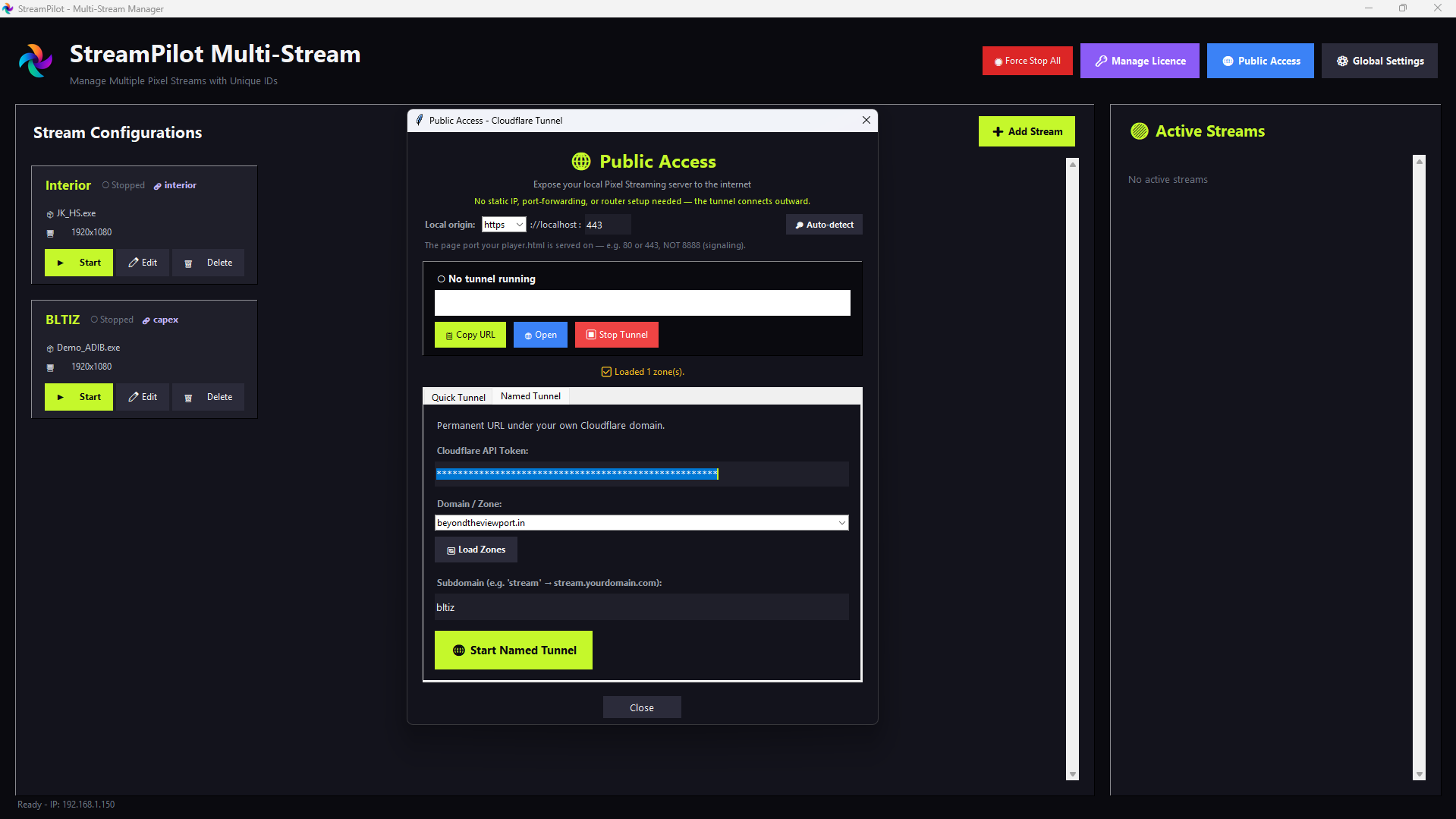1456x819 pixels.
Task: Click the globe icon beside Public Access heading
Action: point(581,162)
